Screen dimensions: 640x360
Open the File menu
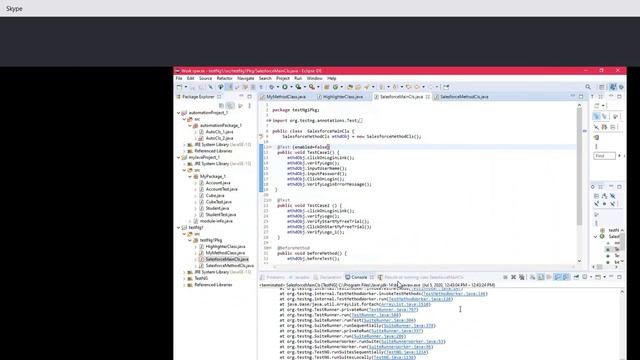179,78
